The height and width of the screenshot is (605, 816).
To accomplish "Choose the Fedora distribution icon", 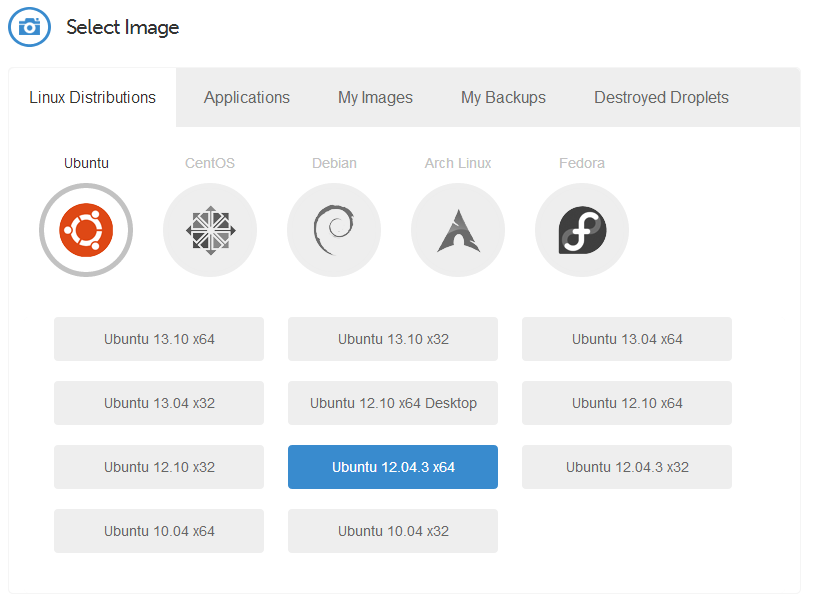I will coord(582,230).
